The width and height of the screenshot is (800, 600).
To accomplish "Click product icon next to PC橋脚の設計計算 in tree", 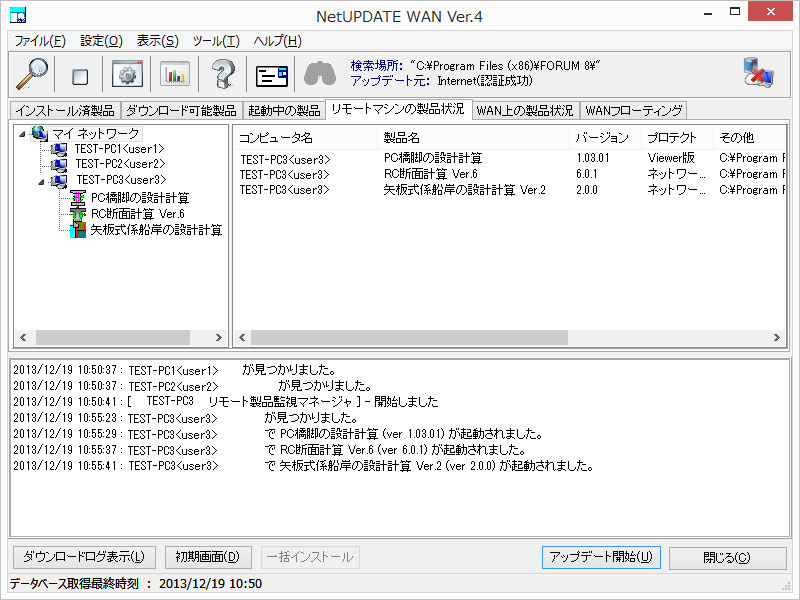I will point(78,197).
